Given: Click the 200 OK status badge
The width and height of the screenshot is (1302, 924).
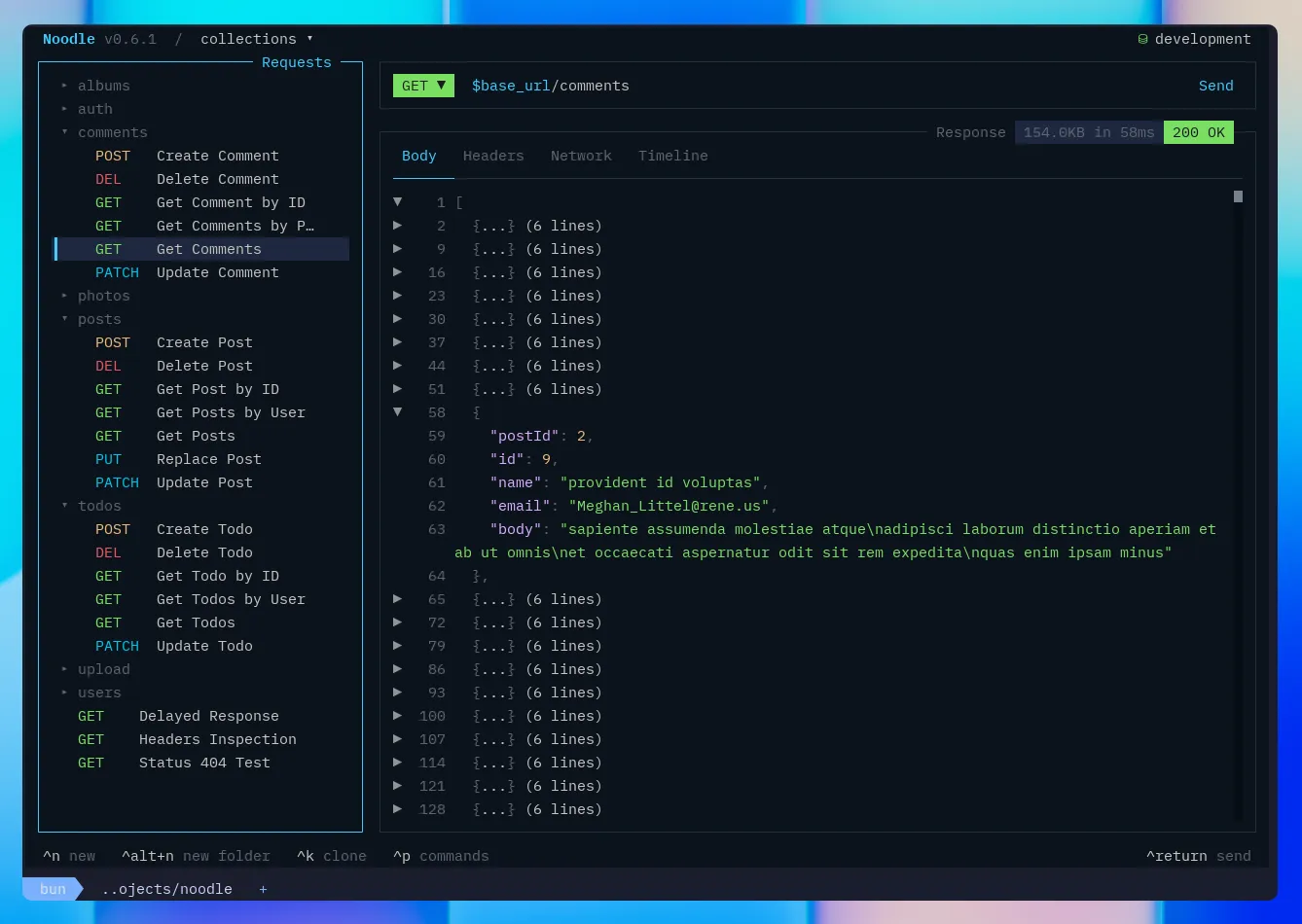Looking at the screenshot, I should (x=1199, y=132).
